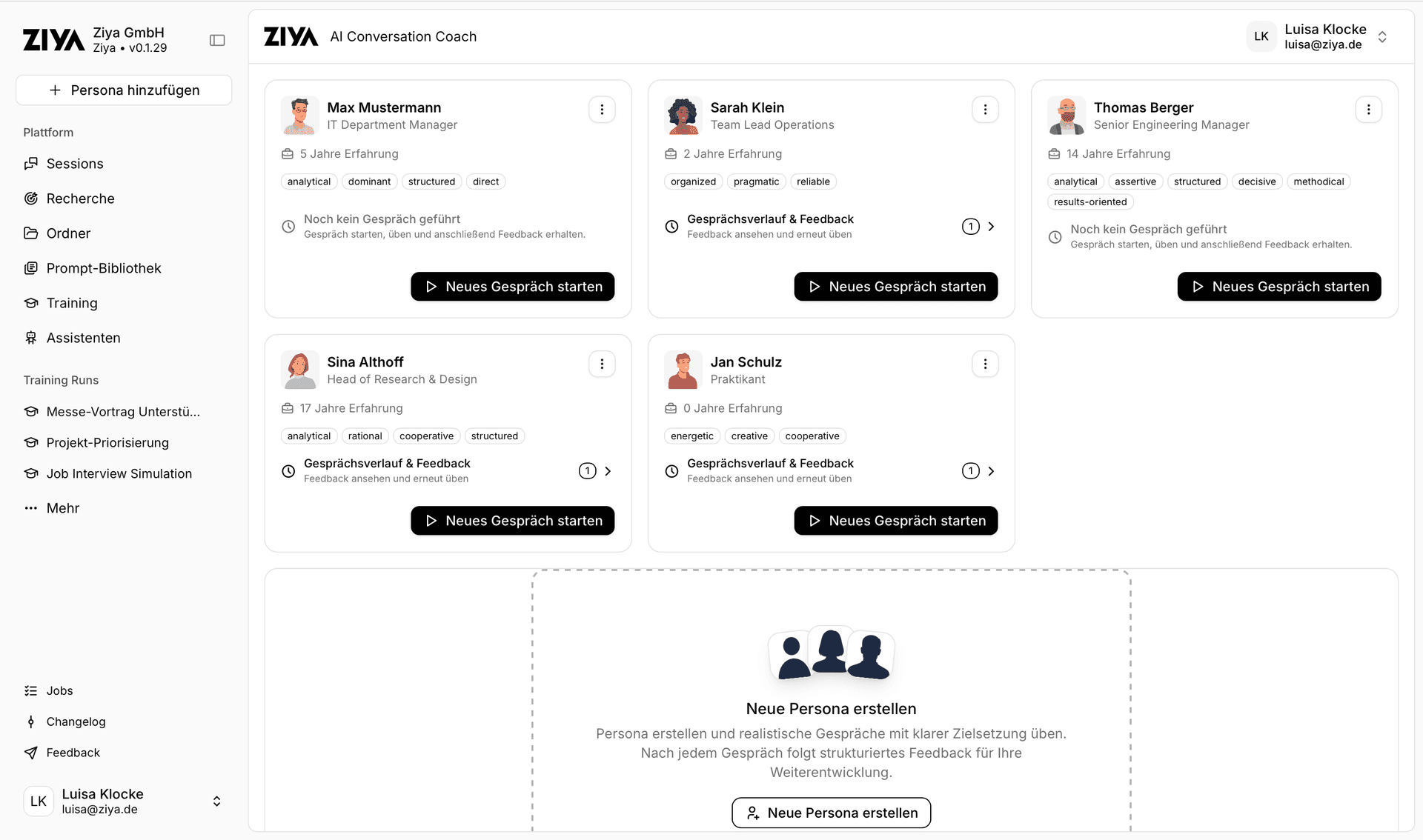Image resolution: width=1423 pixels, height=840 pixels.
Task: Expand Sarah Klein's Gesprächsverlauf & Feedback chevron
Action: pos(991,227)
